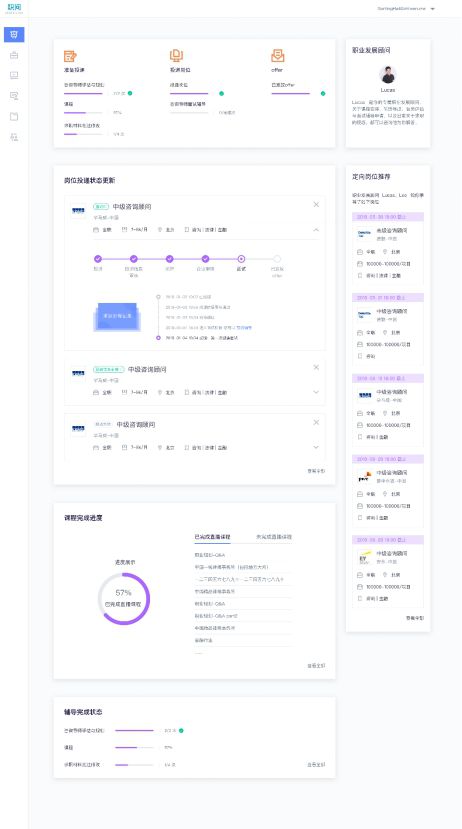Switch to the 已完成直播课程 tab
The image size is (462, 829).
coord(212,537)
